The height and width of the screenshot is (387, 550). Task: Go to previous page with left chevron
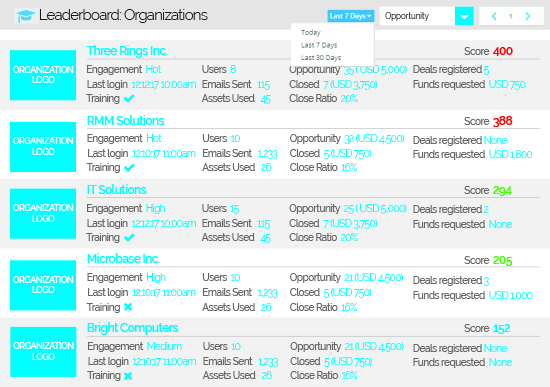494,16
